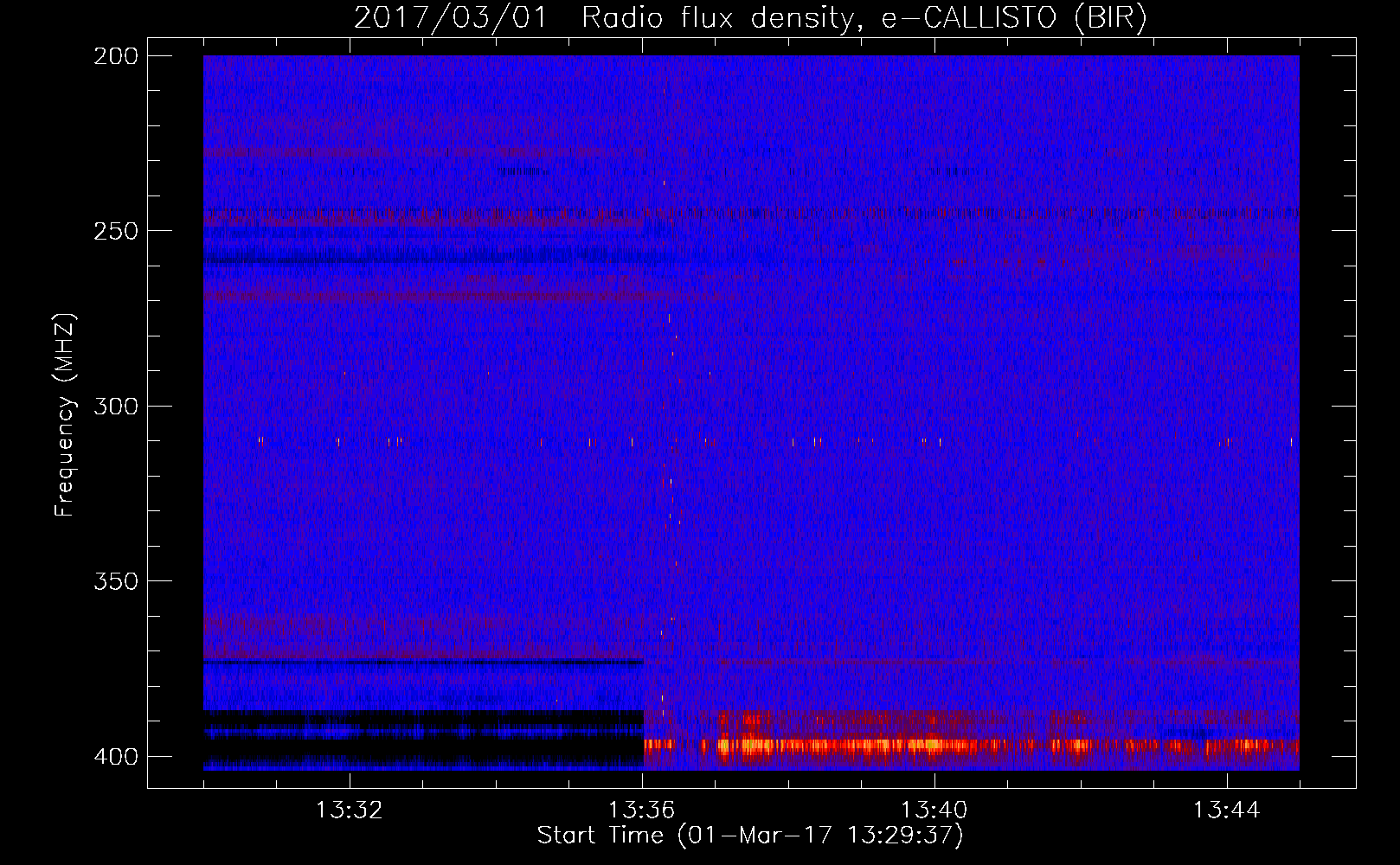Click the 400 frequency tick label
1400x865 pixels.
point(116,756)
